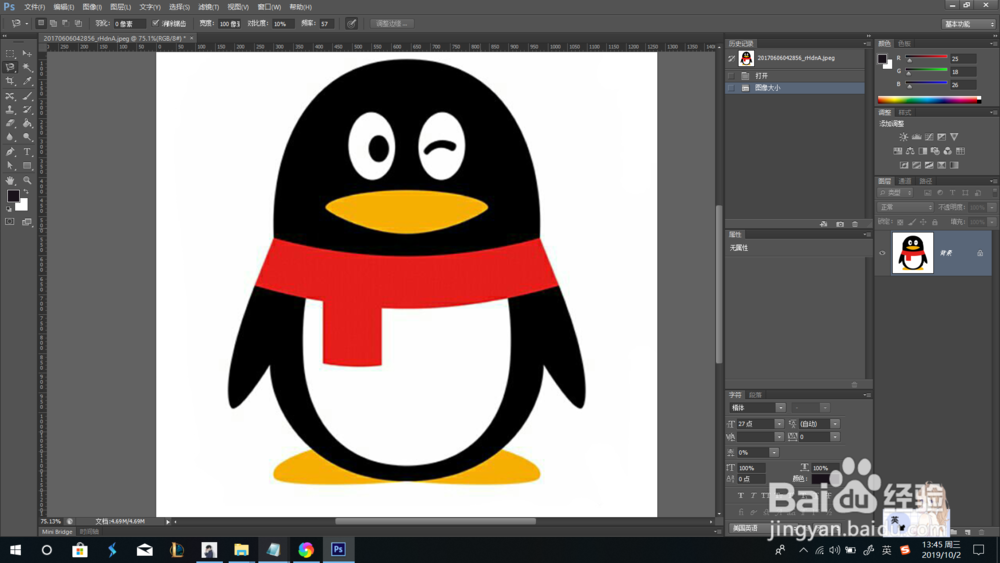This screenshot has width=1000, height=563.
Task: Open Photoshop from the Windows taskbar
Action: click(338, 550)
